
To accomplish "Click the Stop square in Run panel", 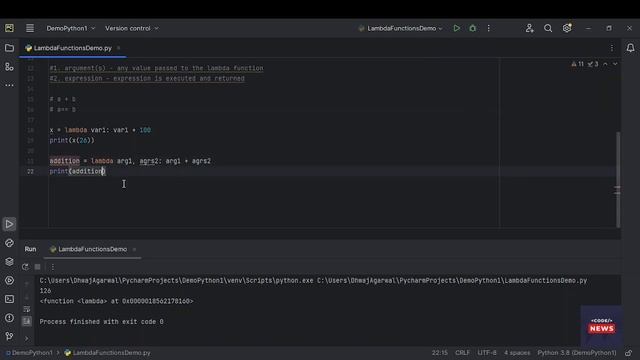I will coord(38,267).
